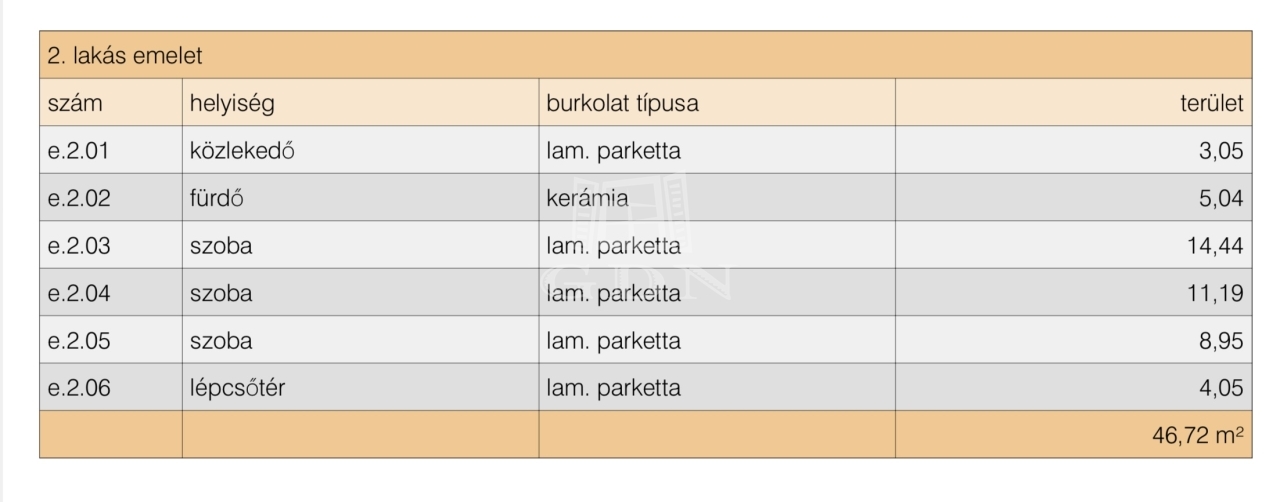The height and width of the screenshot is (502, 1280).
Task: Click the e.2.06 row number
Action: point(79,388)
